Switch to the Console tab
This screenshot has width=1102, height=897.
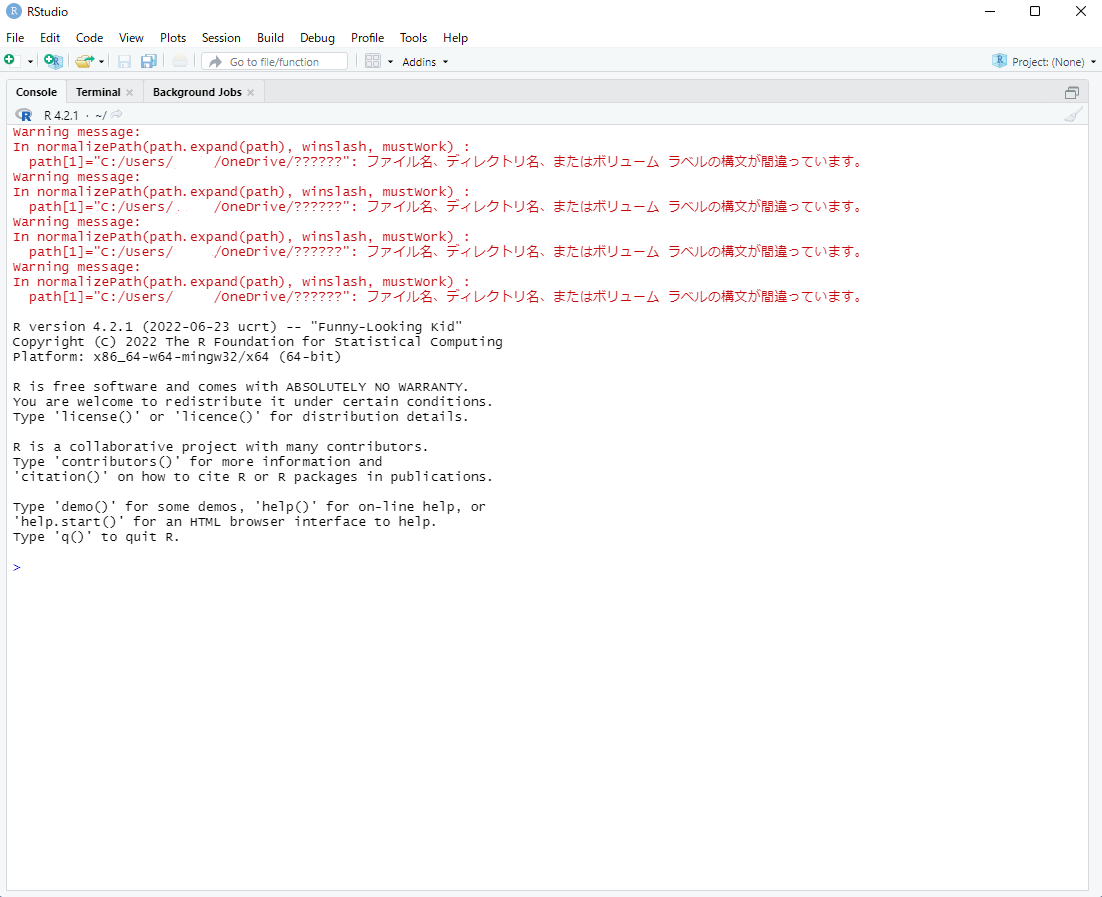pos(37,92)
